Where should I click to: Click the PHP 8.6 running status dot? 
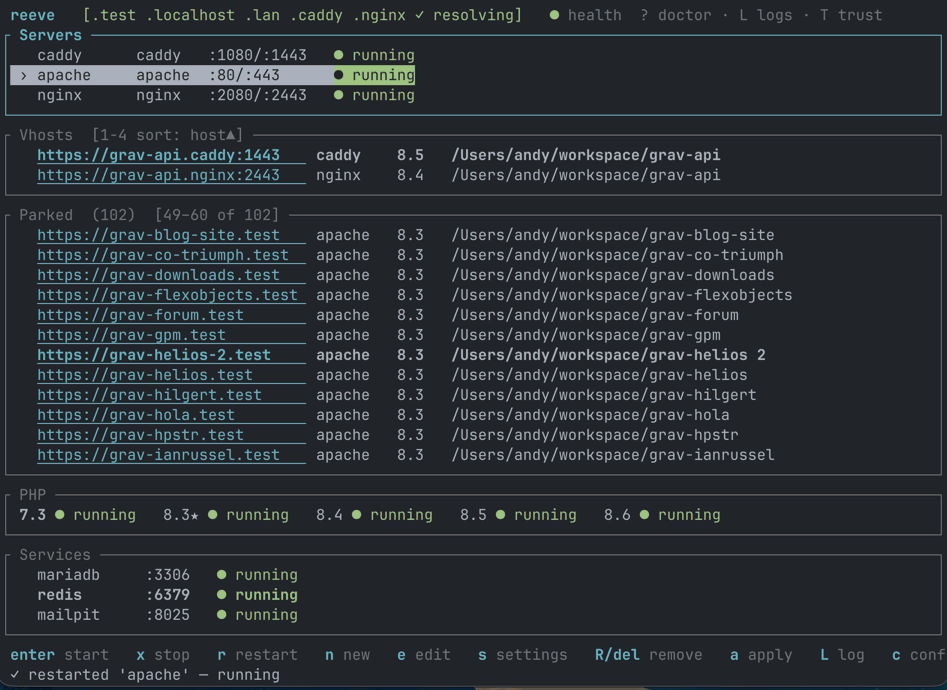coord(644,515)
